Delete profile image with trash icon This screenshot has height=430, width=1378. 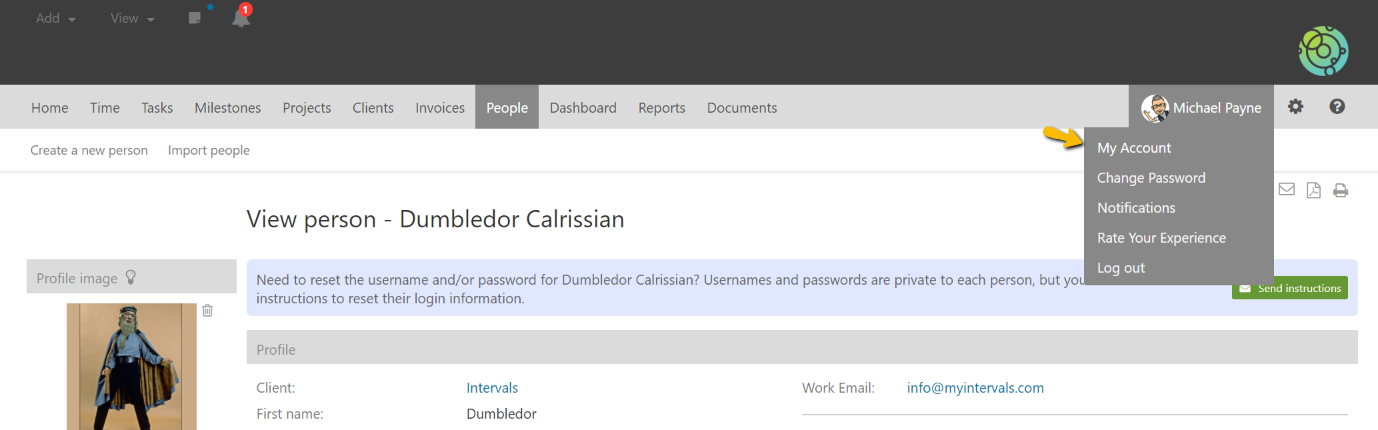tap(208, 311)
